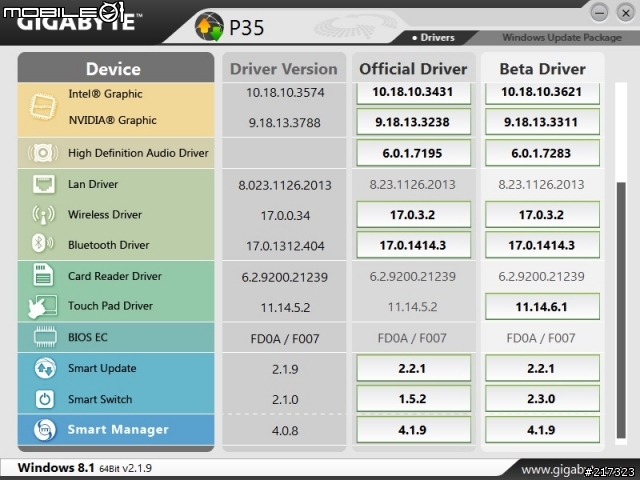640x480 pixels.
Task: Install NVIDIA beta driver 9.18.13.3311
Action: click(542, 122)
